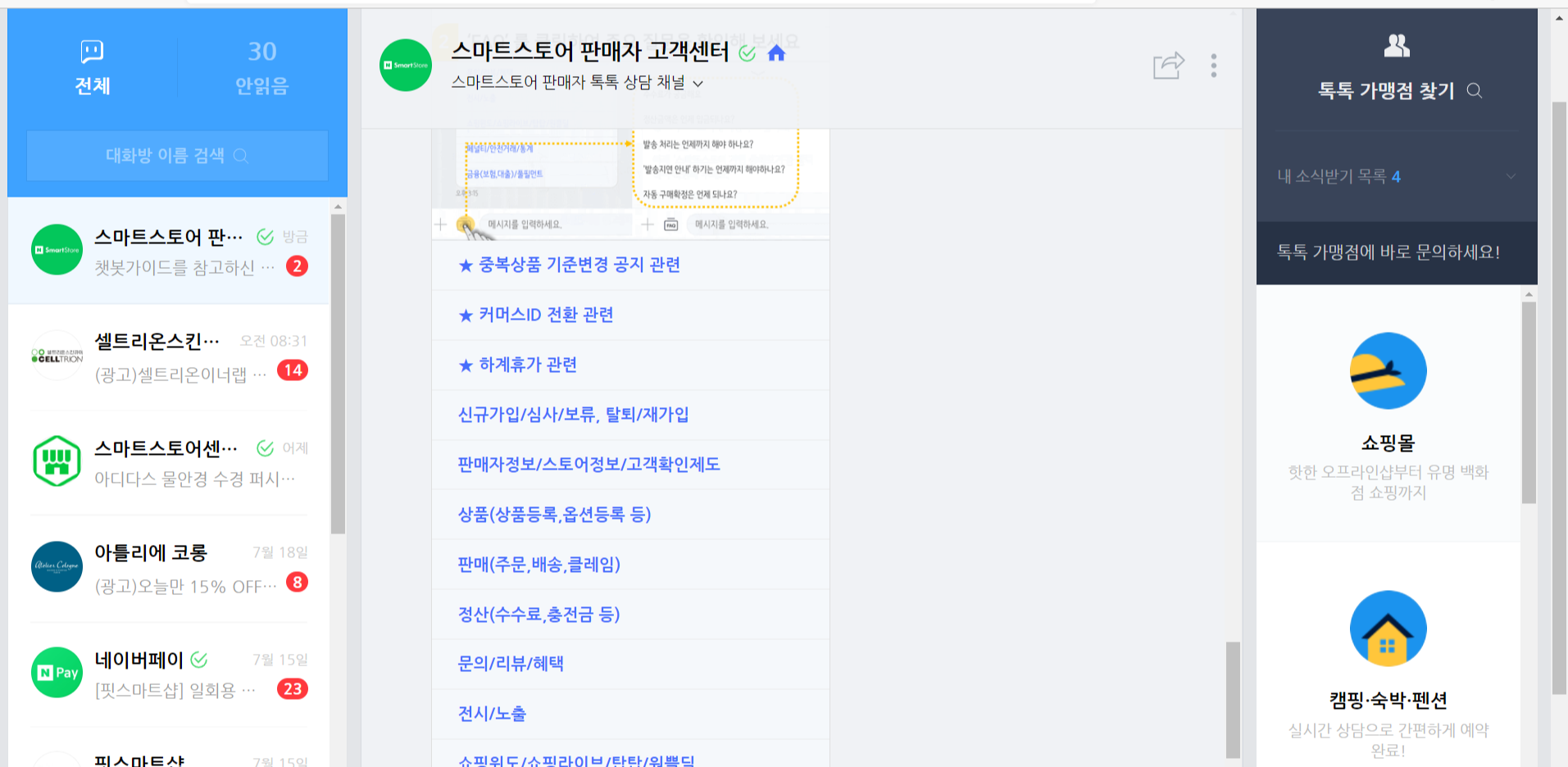The height and width of the screenshot is (767, 1568).
Task: Click the unread badge 8 on 아틀리에 코롱
Action: click(x=297, y=583)
